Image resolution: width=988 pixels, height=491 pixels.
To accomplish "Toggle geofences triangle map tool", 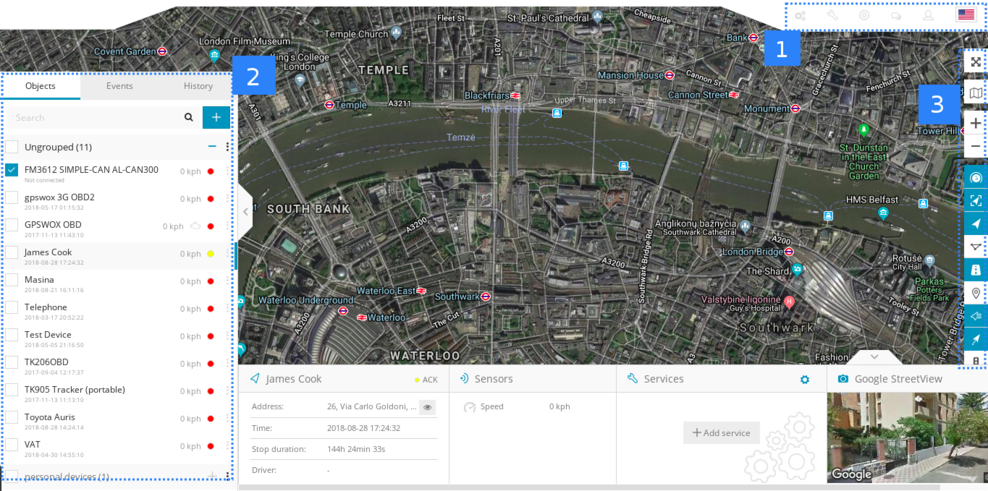I will pos(976,247).
